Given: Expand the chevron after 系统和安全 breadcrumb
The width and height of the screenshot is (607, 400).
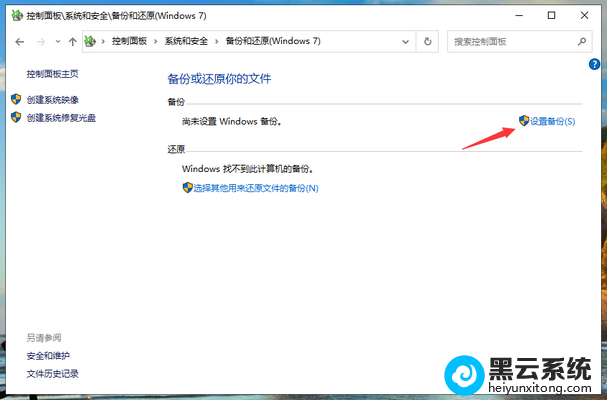Looking at the screenshot, I should [x=216, y=42].
